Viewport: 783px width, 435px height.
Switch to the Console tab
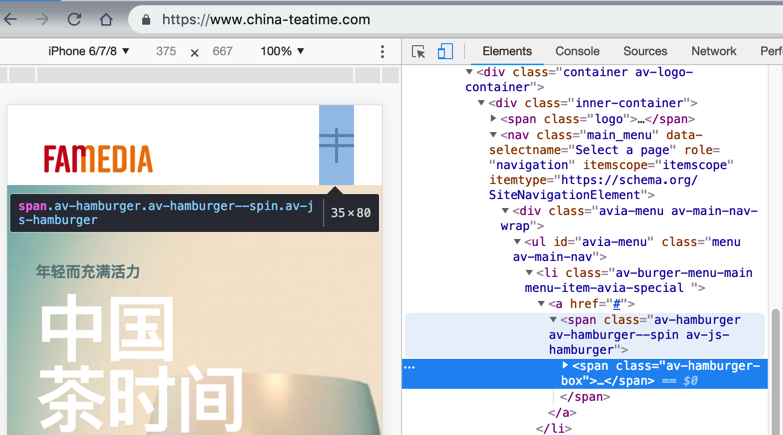577,51
